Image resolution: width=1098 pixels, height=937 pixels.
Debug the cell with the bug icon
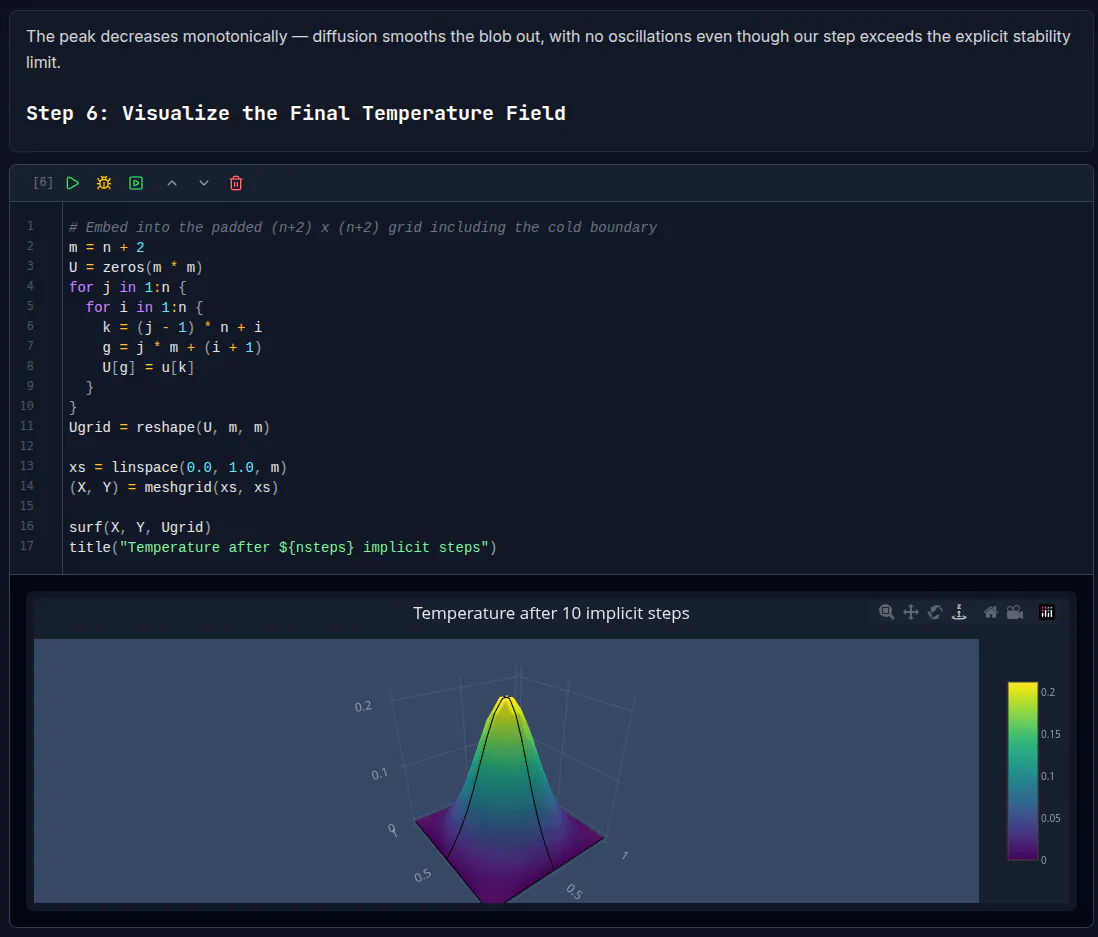tap(104, 183)
